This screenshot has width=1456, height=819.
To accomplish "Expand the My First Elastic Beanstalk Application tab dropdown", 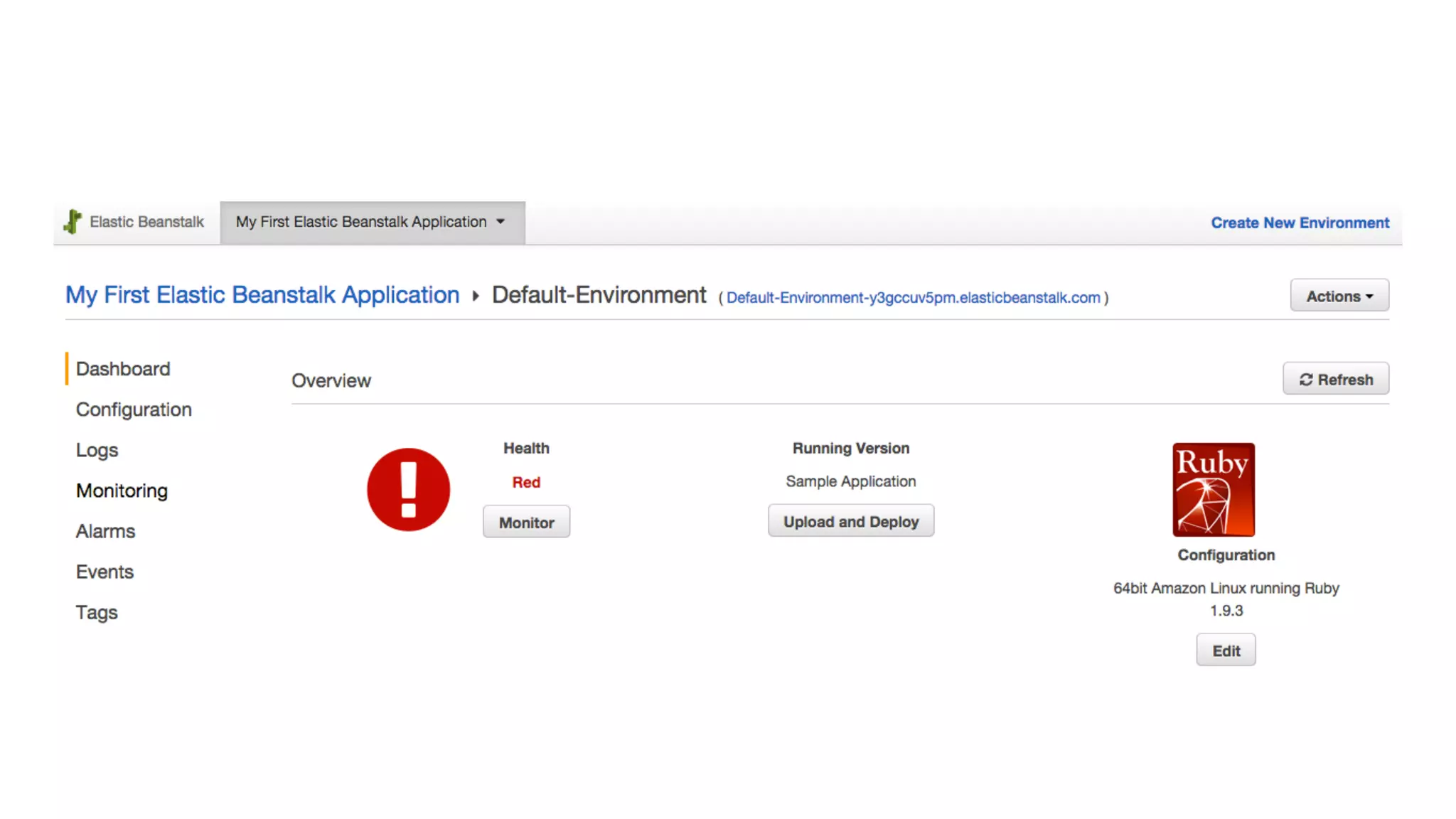I will click(500, 222).
